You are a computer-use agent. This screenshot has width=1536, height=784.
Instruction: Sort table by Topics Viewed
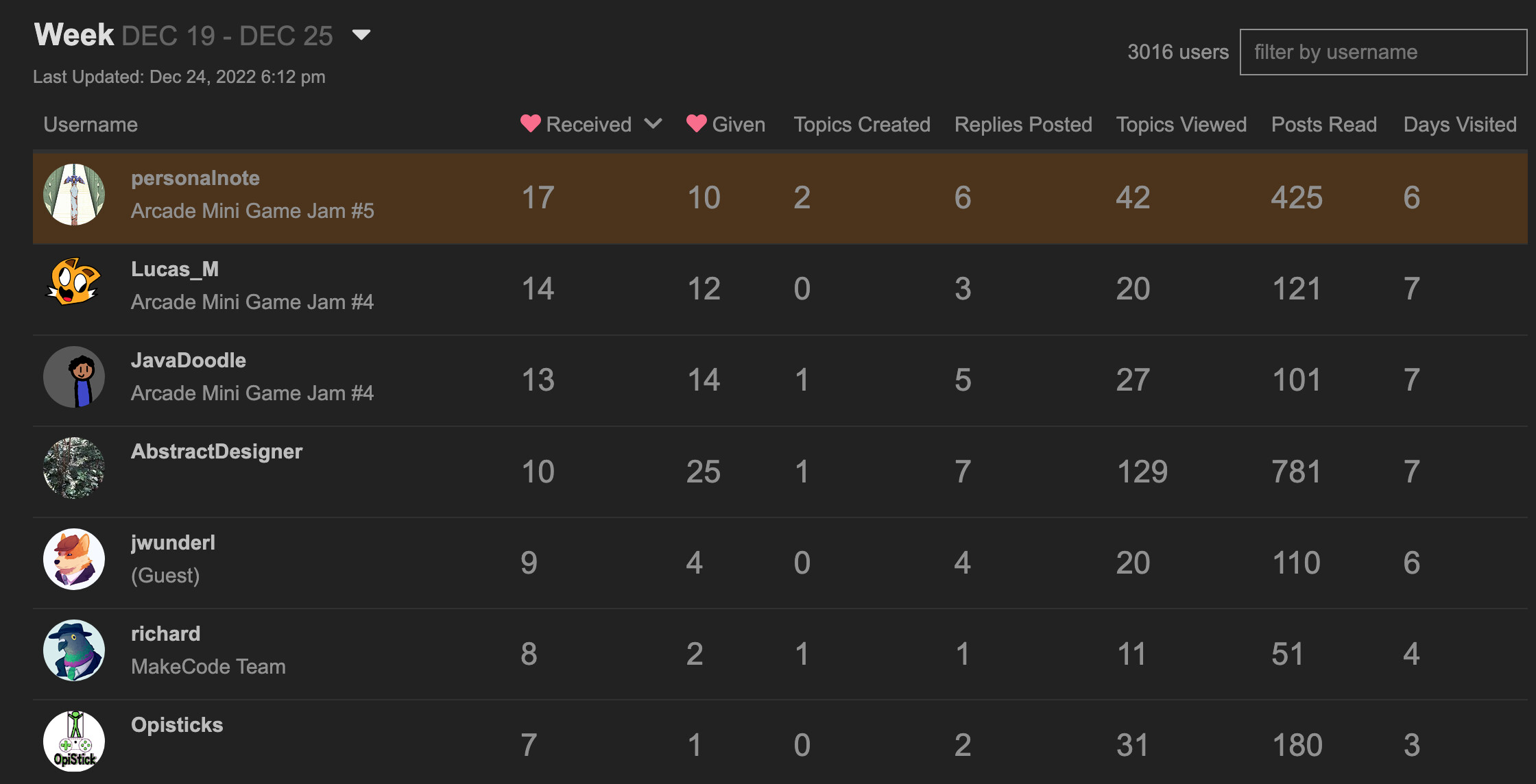point(1181,125)
